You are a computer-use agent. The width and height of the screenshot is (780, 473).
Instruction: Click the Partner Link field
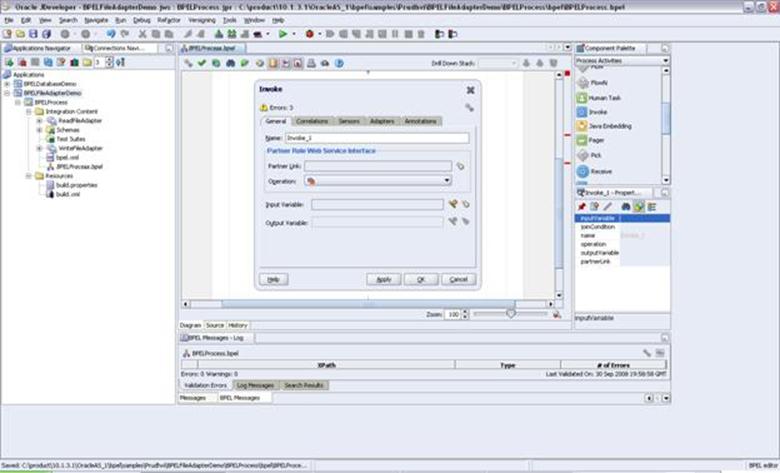point(378,166)
